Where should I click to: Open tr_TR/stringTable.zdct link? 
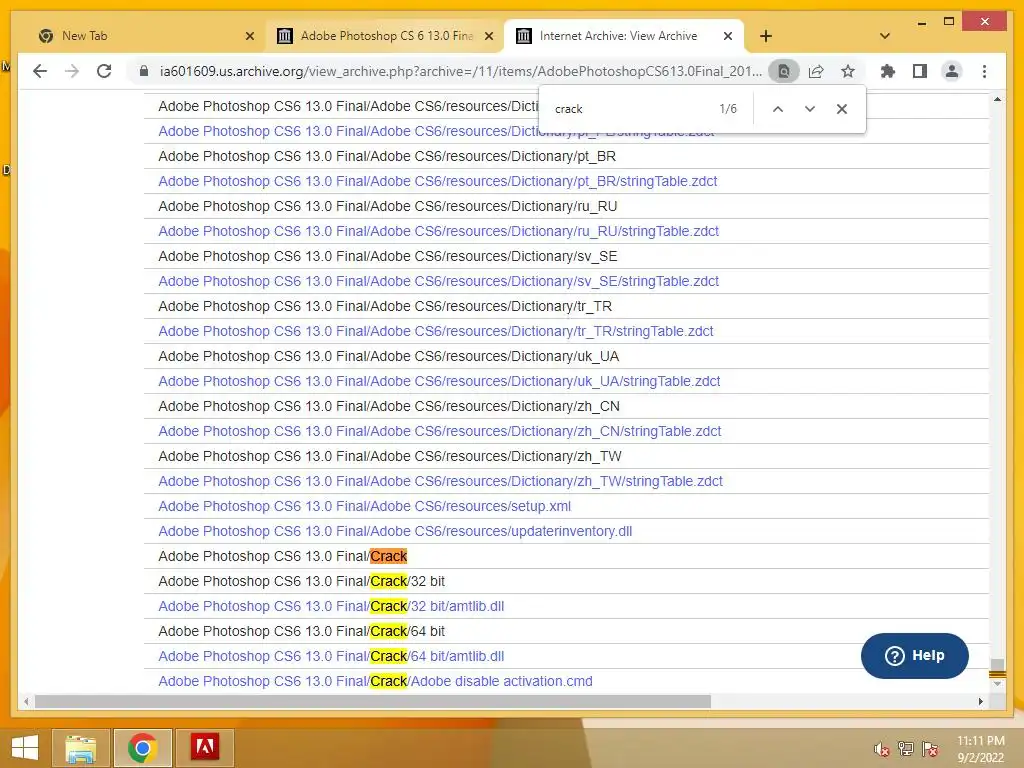(x=436, y=331)
